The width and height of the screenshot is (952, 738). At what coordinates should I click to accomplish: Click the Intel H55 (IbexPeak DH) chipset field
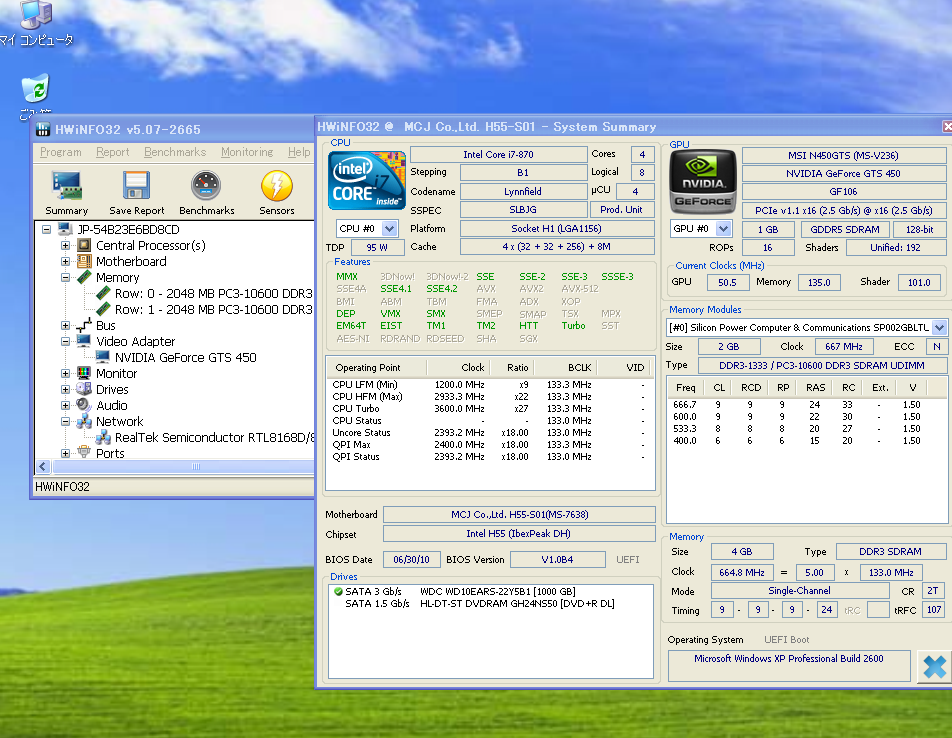(x=519, y=533)
